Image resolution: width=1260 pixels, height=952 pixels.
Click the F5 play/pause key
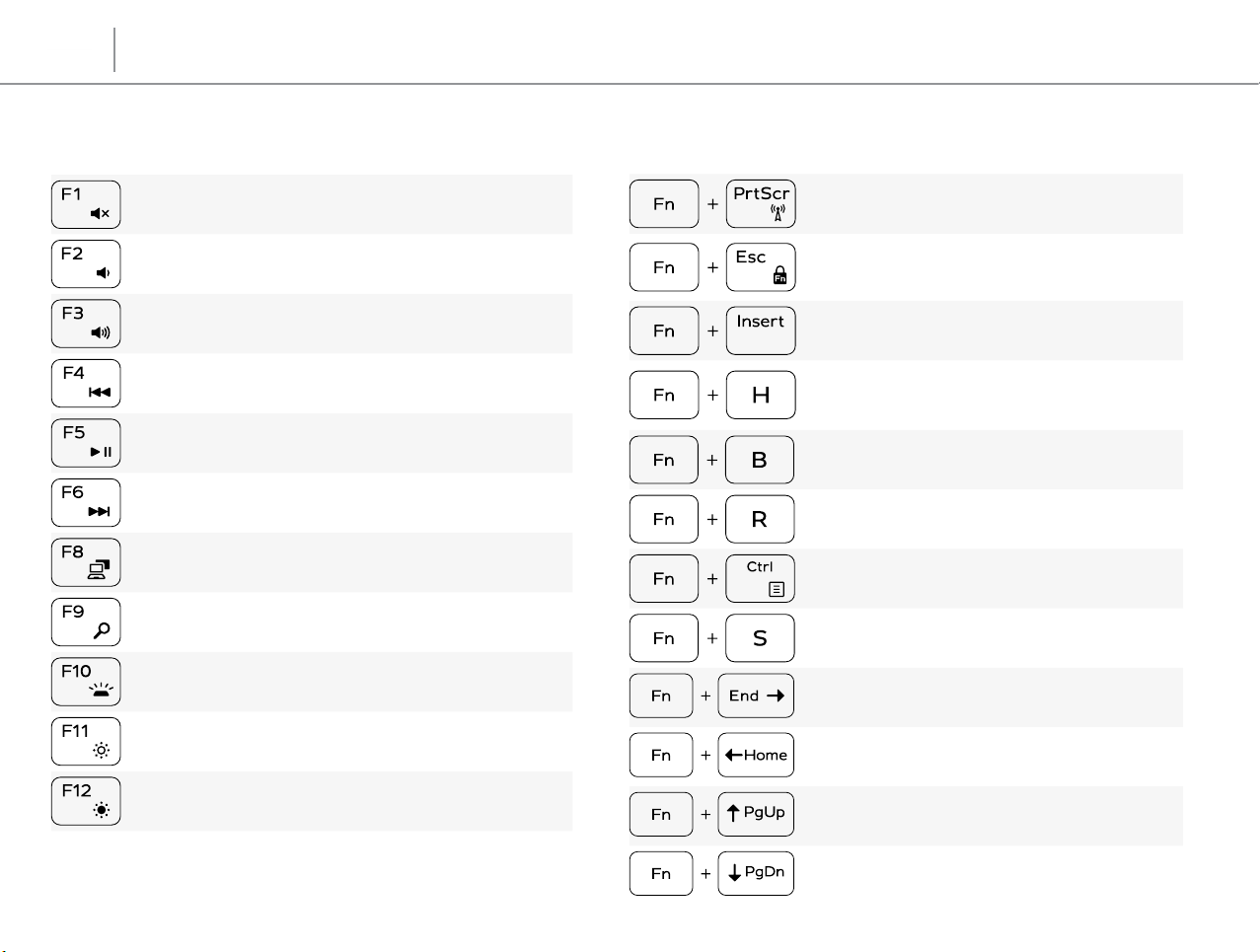[x=86, y=443]
